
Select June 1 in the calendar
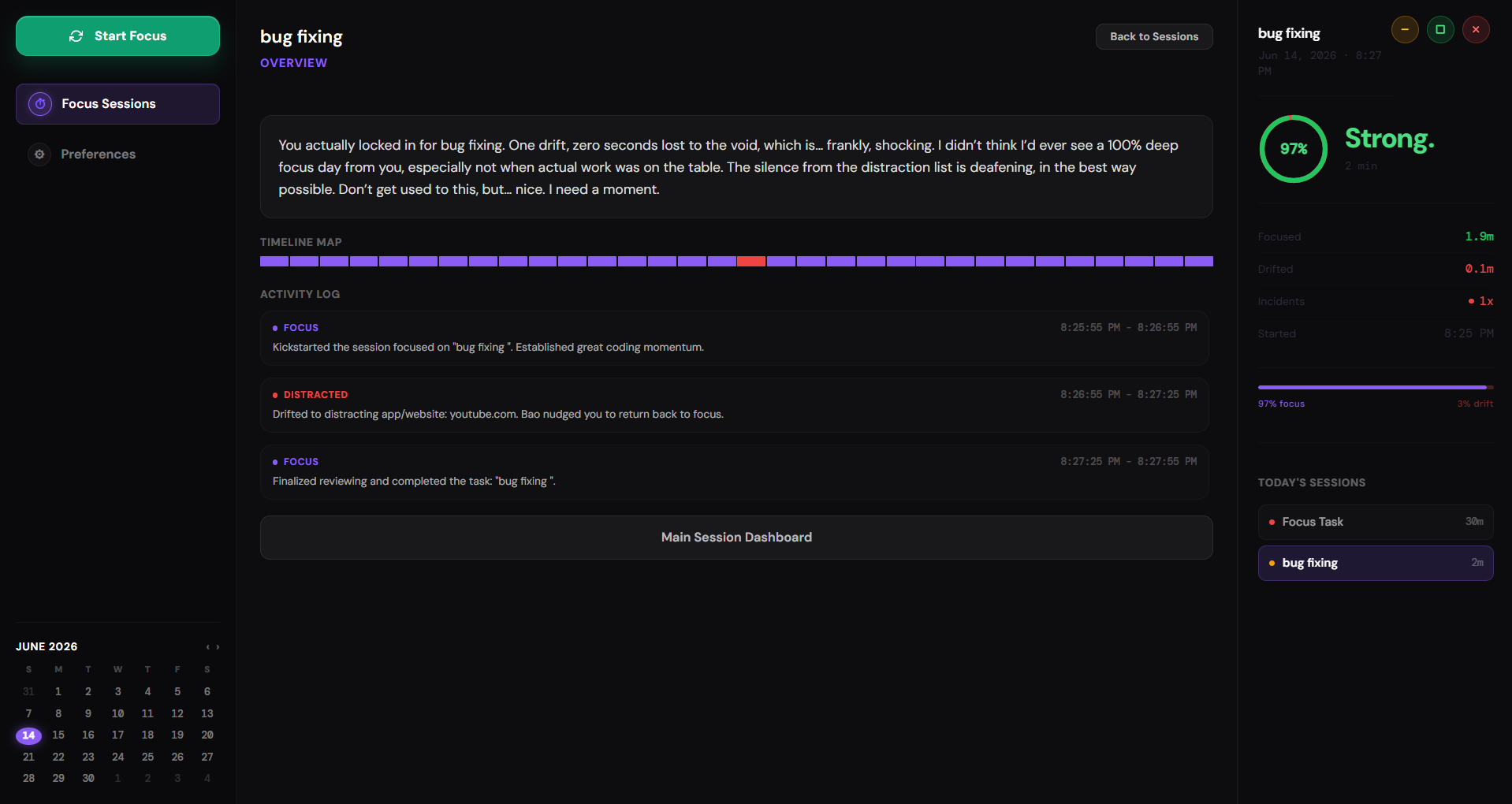click(58, 691)
